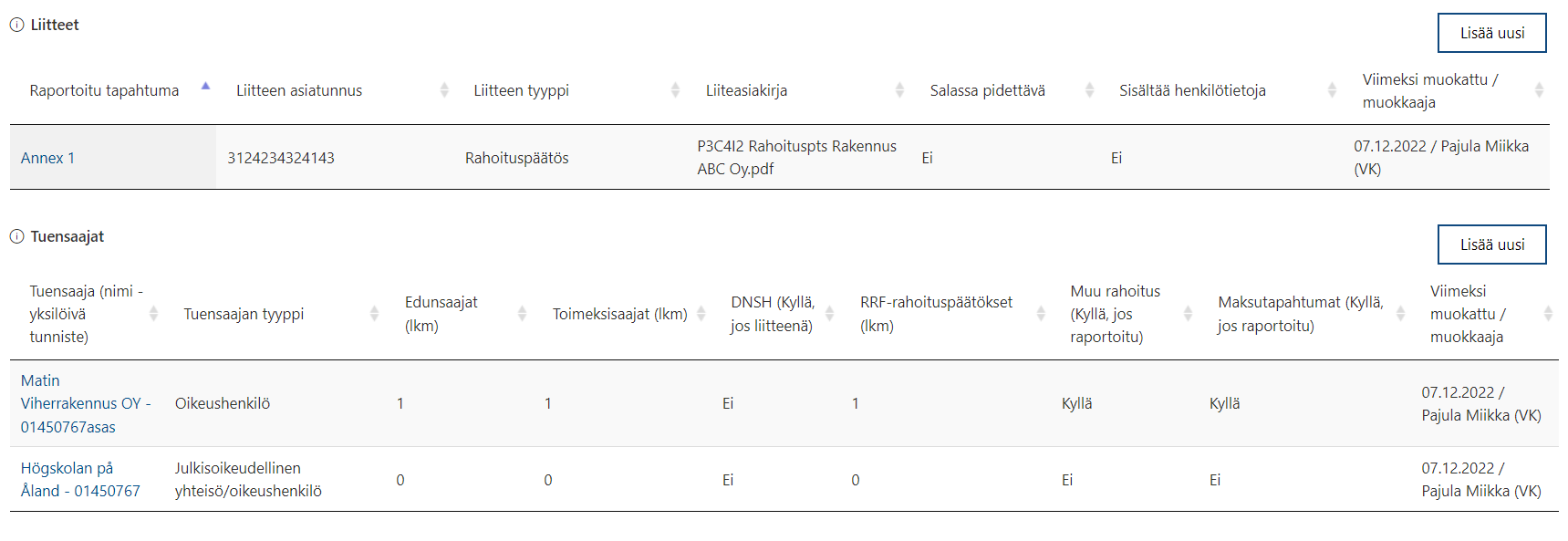Click the info icon beside Tuensaajat
The height and width of the screenshot is (541, 1568).
coord(16,237)
